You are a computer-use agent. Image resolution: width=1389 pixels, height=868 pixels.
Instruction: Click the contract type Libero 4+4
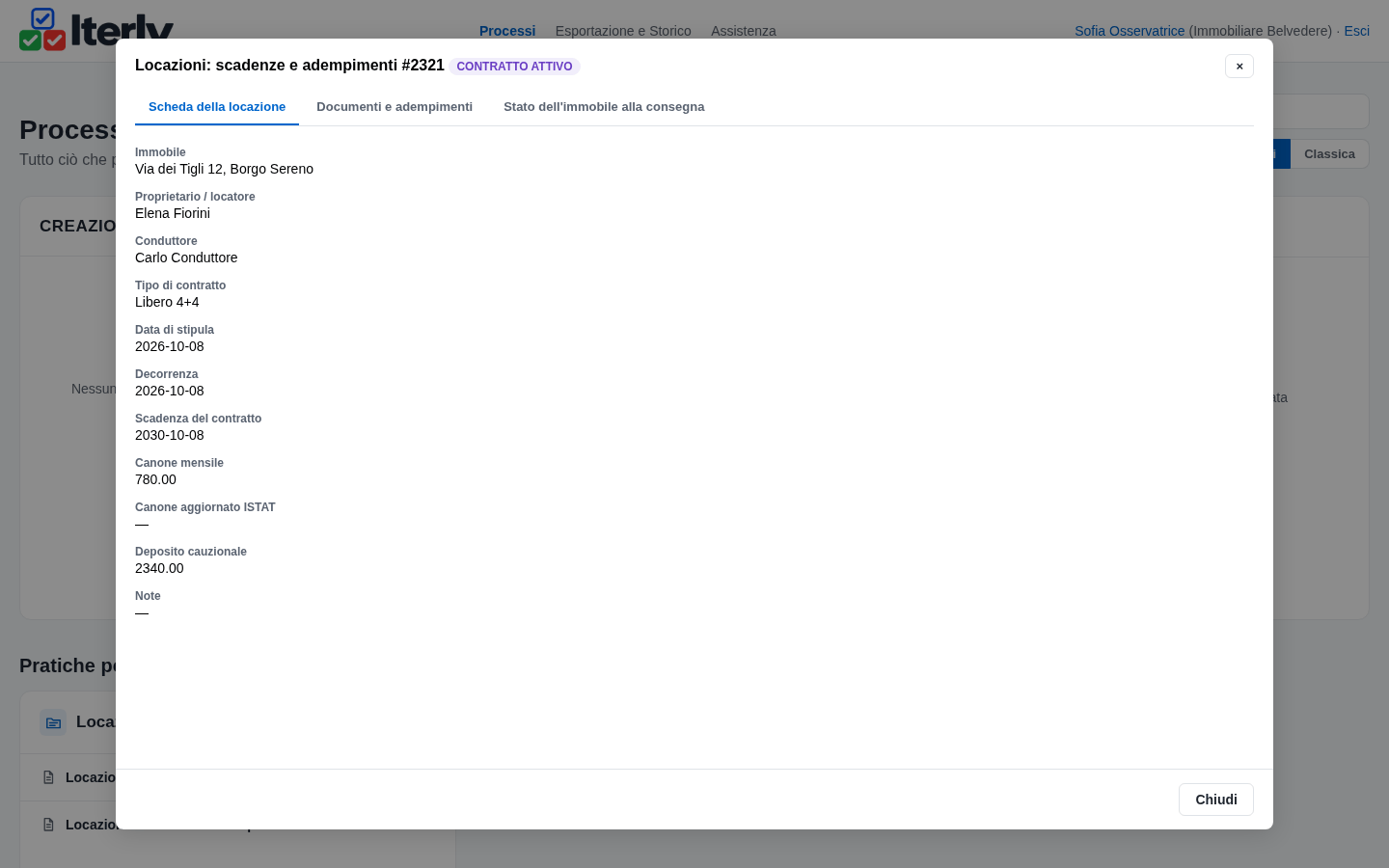click(x=167, y=302)
